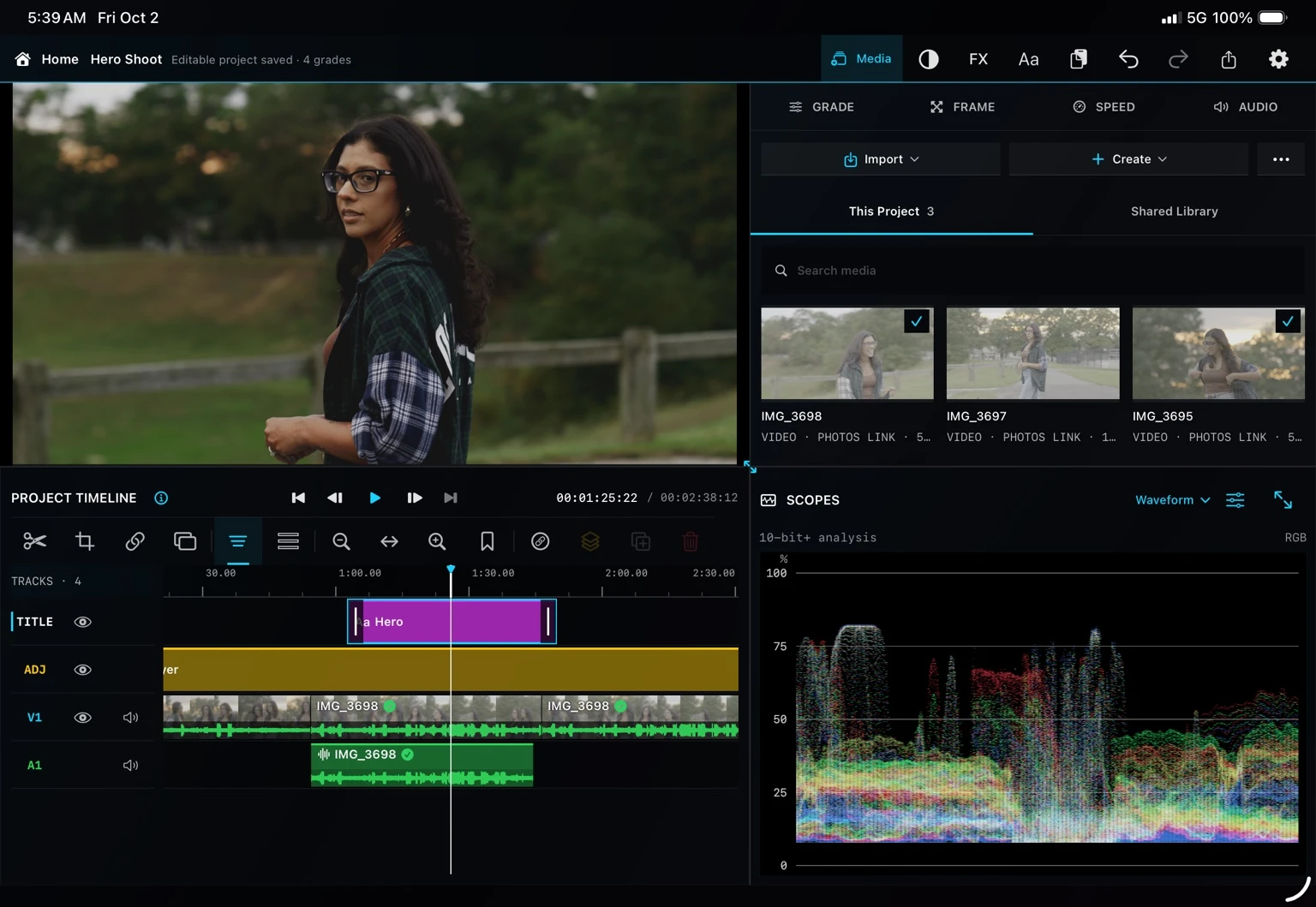Open app settings gear
1316x907 pixels.
[1278, 59]
